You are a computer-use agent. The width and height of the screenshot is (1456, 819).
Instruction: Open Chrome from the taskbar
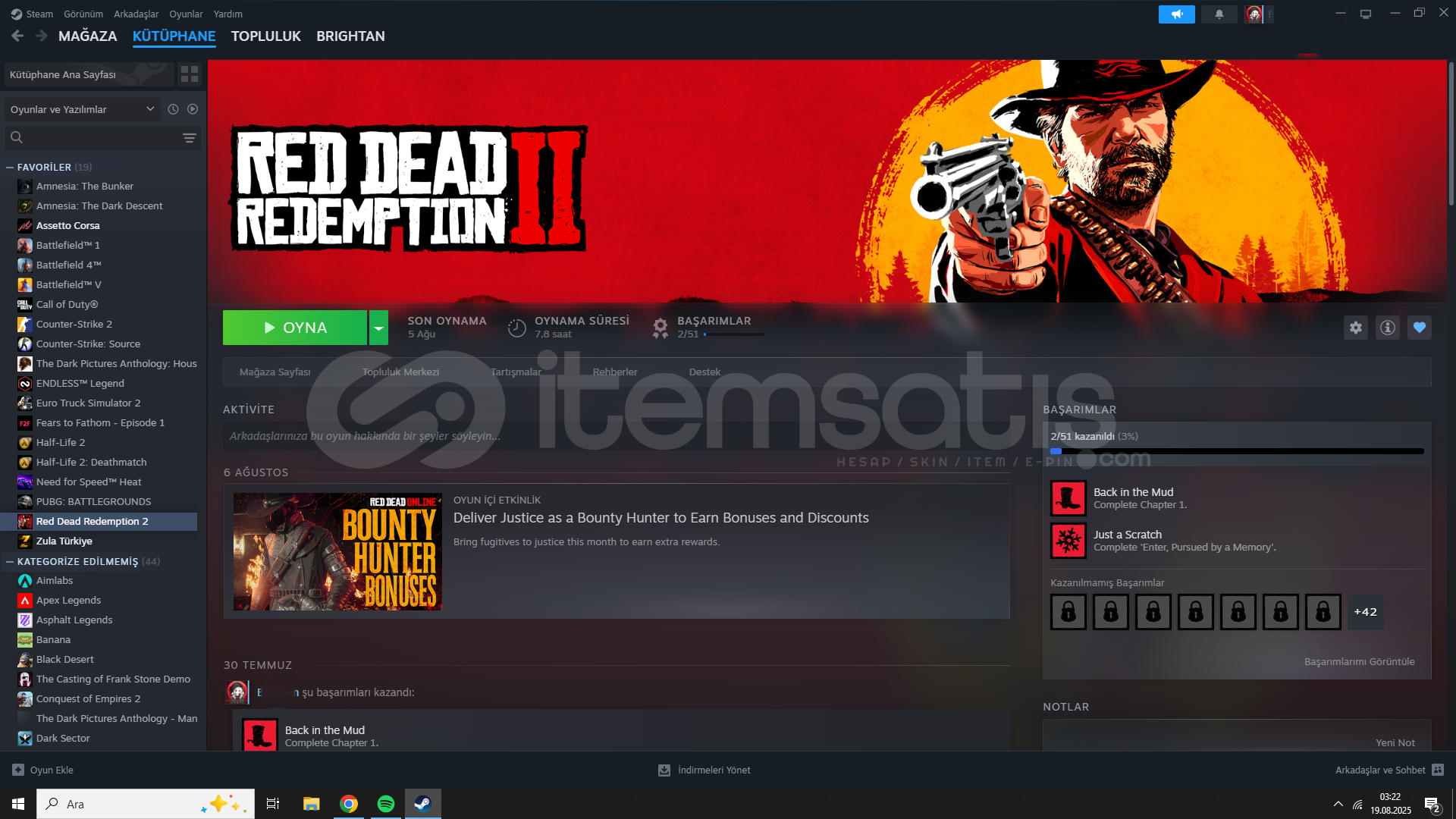pyautogui.click(x=349, y=804)
